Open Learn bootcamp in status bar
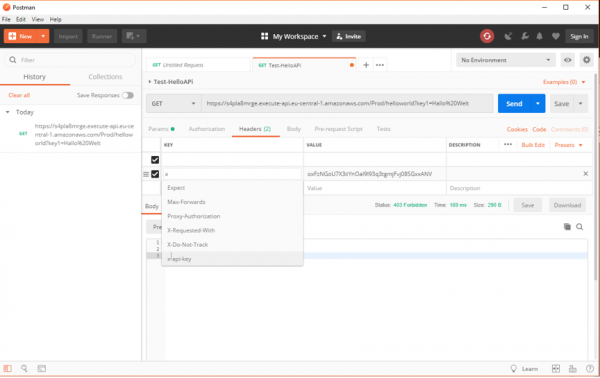This screenshot has width=600, height=378. [x=525, y=369]
